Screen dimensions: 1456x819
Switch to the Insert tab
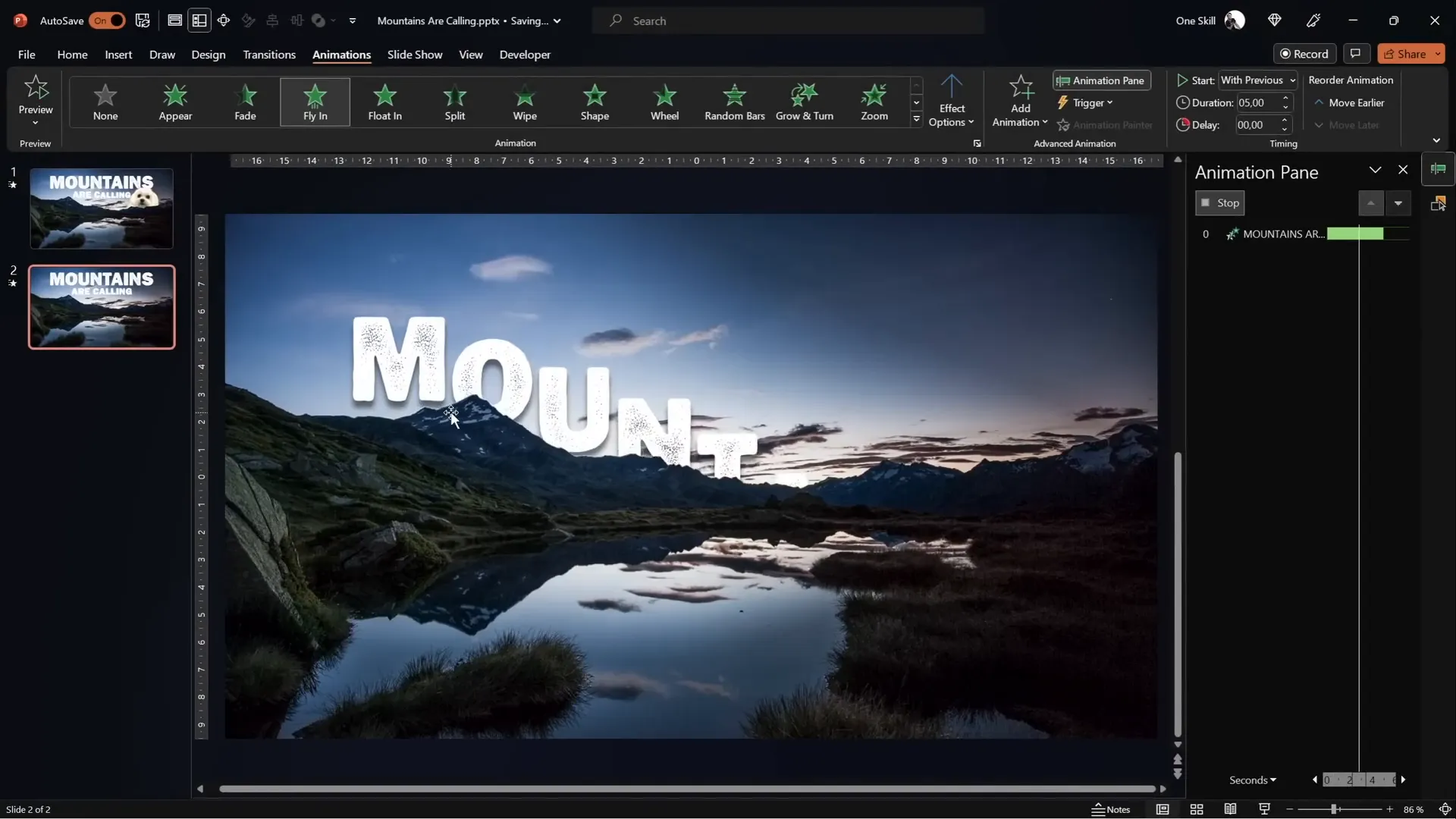[x=118, y=55]
